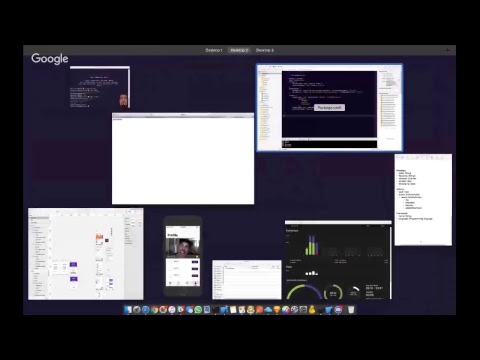This screenshot has height=360, width=480.
Task: Select the small file list window
Action: point(247,280)
